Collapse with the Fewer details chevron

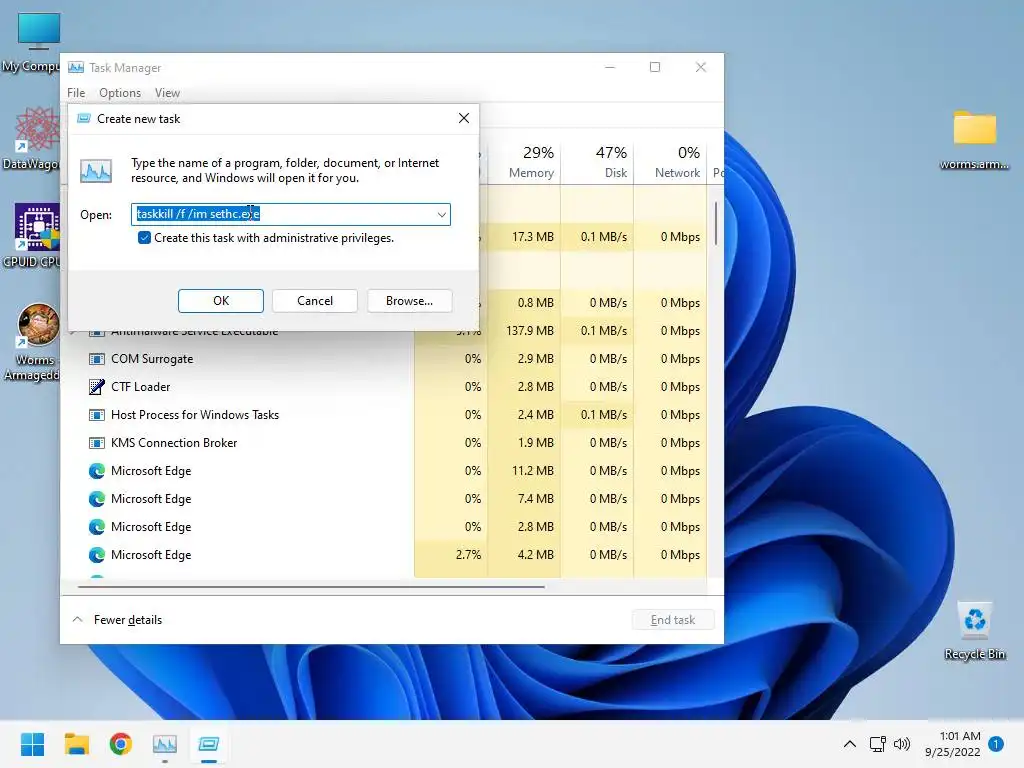[77, 619]
